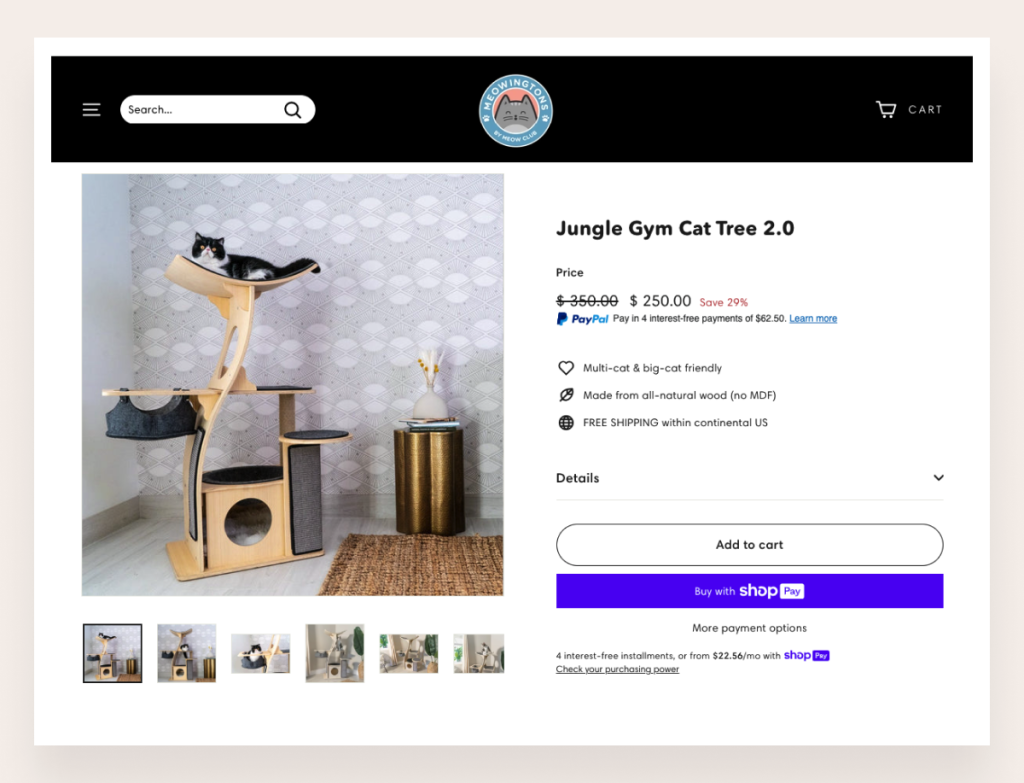Open the CART link in header
This screenshot has width=1024, height=783.
click(925, 110)
